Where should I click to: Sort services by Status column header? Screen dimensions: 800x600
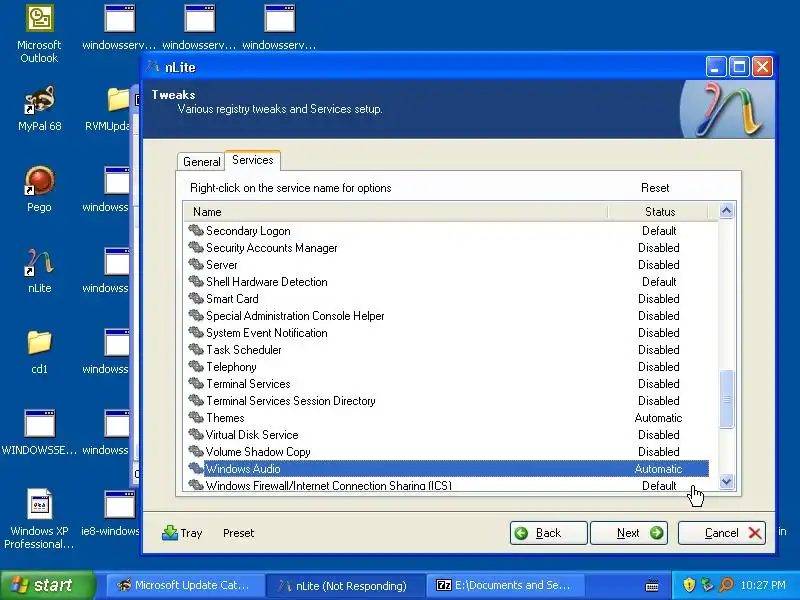click(x=659, y=212)
